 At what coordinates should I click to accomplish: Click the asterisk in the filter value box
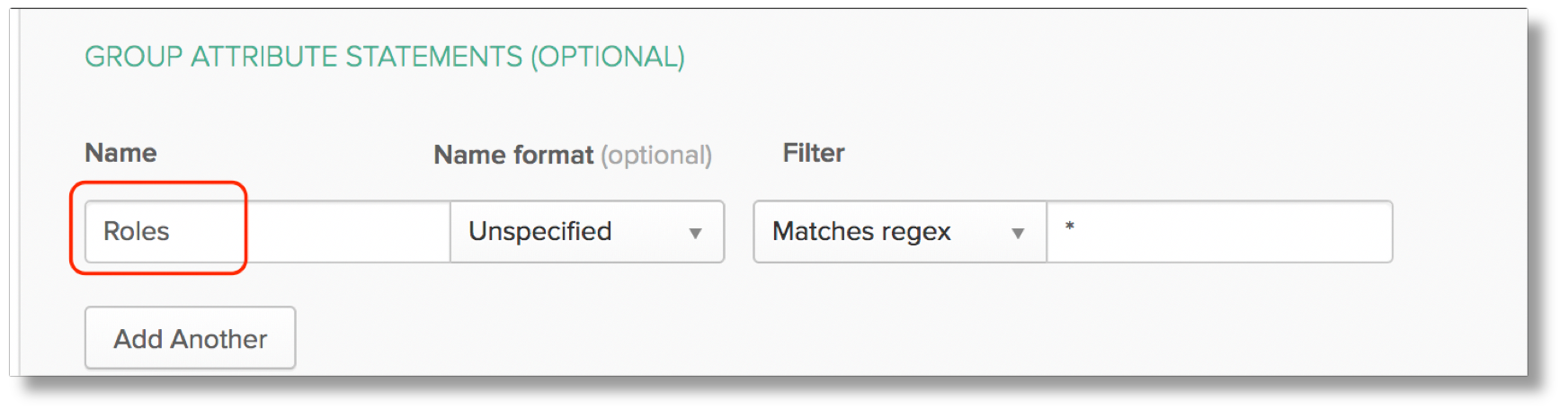(1069, 227)
